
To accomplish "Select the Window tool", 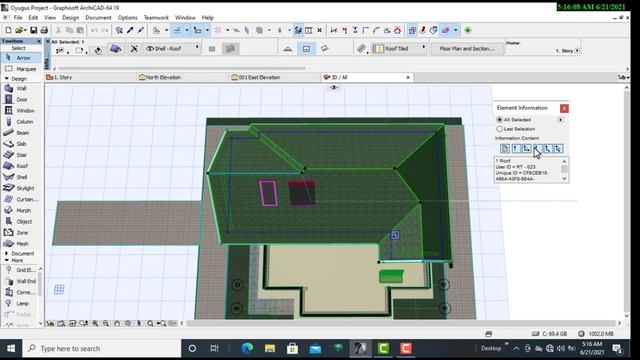I will [x=21, y=111].
